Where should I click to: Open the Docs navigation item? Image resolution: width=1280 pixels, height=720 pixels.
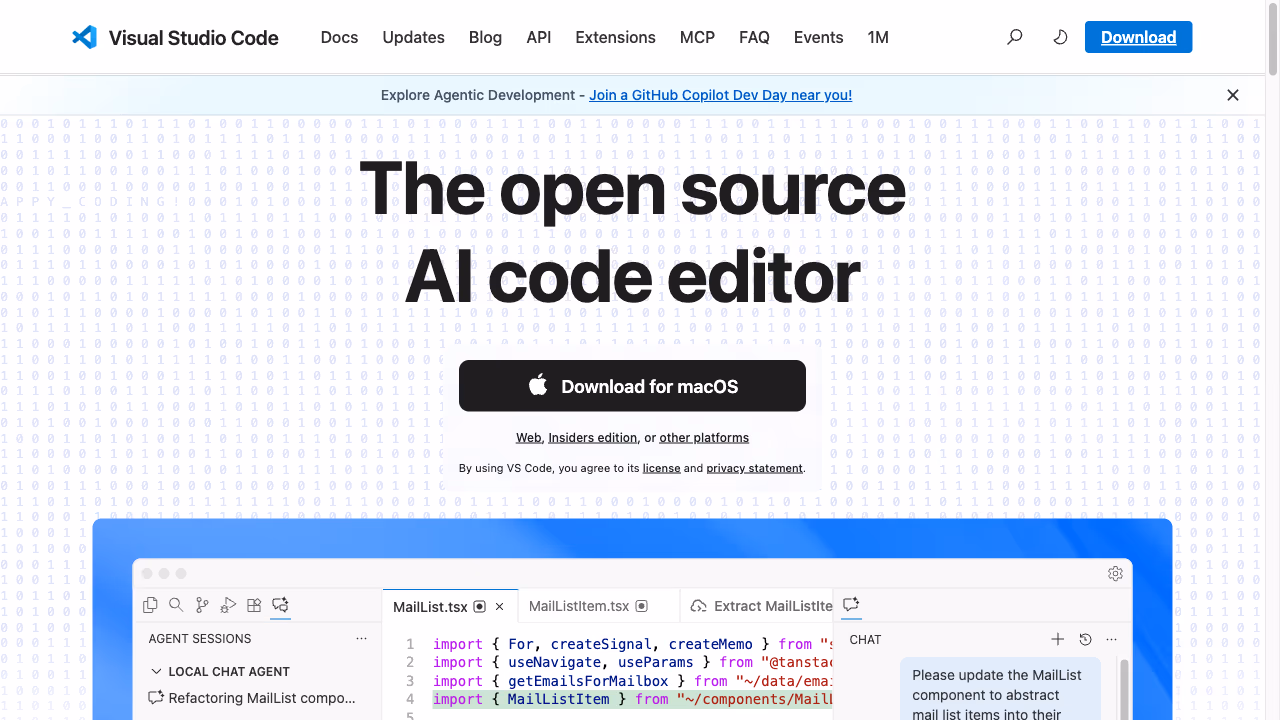[x=339, y=37]
